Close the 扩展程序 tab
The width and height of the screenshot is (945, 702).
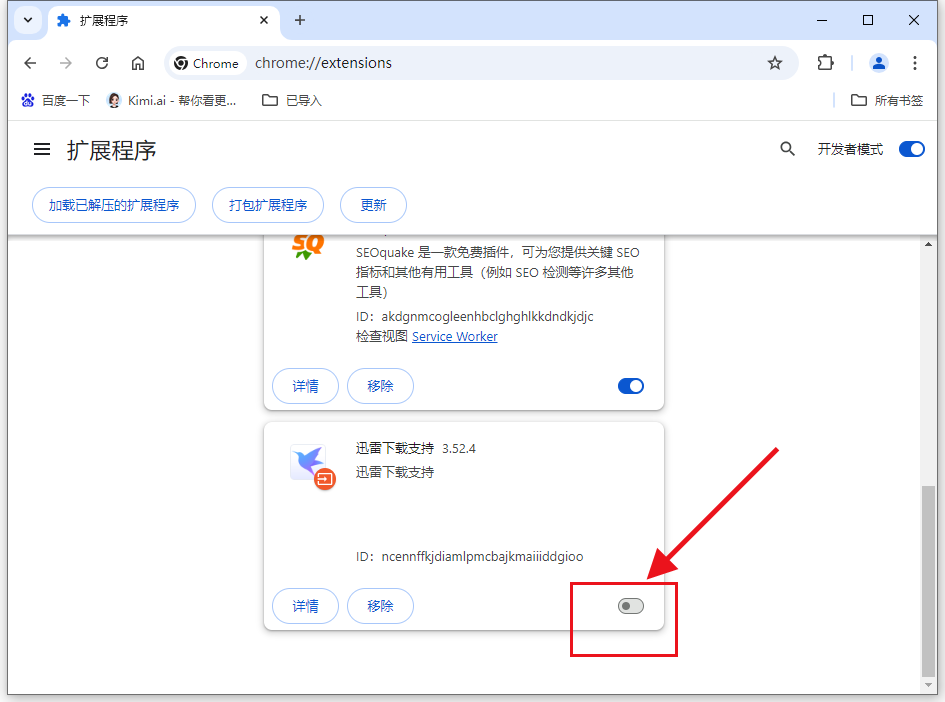[x=263, y=20]
